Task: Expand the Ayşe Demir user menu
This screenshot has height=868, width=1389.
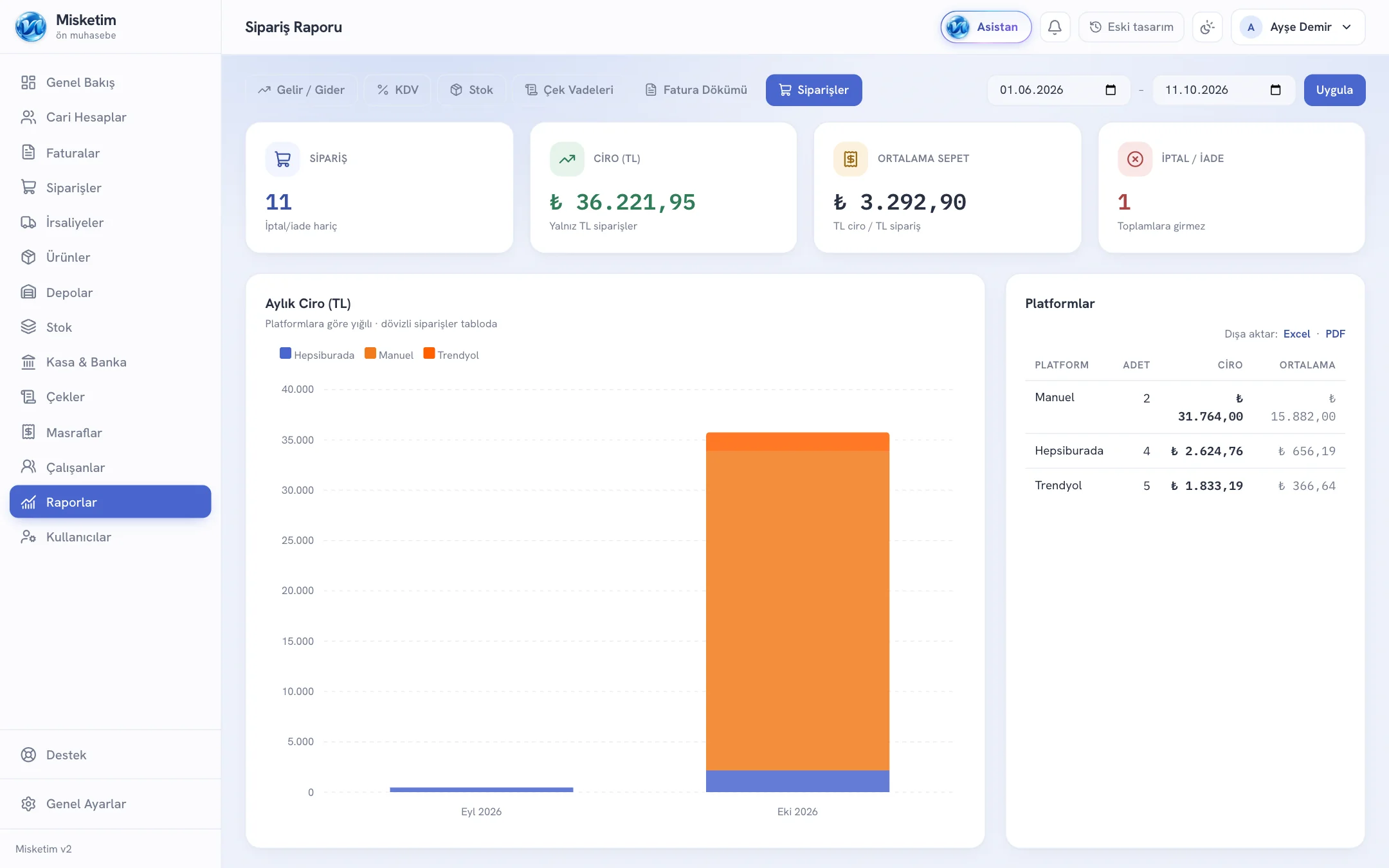Action: tap(1298, 27)
